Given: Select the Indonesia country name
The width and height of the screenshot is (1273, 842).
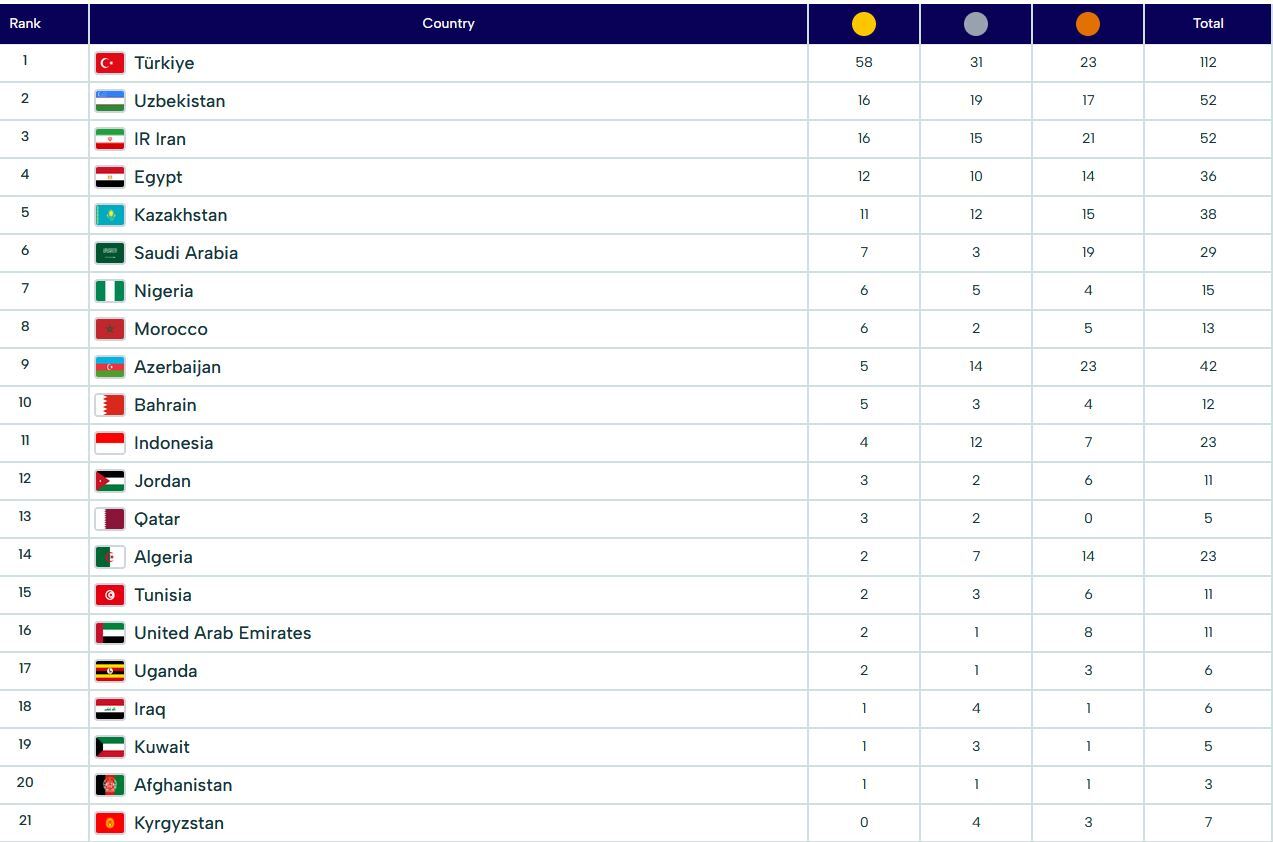Looking at the screenshot, I should point(173,443).
